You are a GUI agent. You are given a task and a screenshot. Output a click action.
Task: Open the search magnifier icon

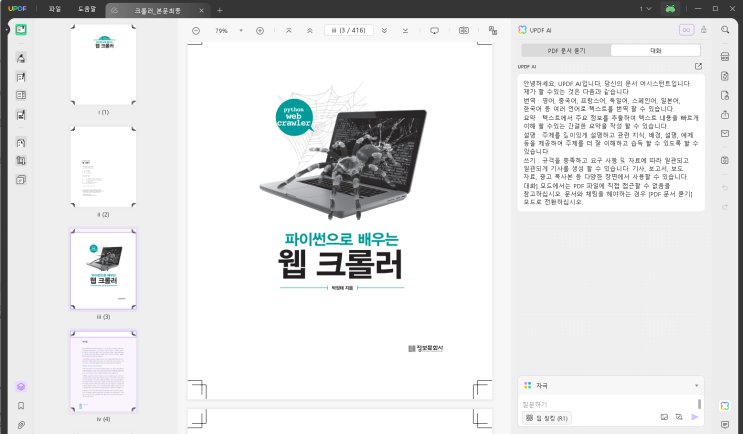(x=725, y=30)
